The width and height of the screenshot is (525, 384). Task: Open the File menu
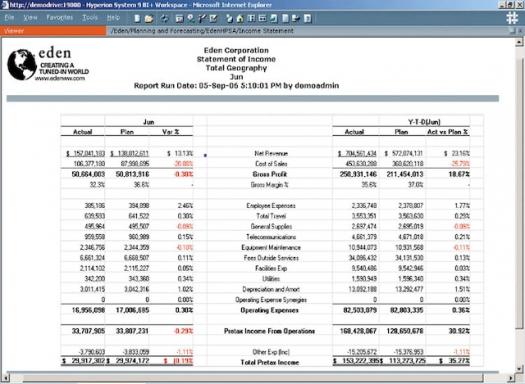(9, 17)
